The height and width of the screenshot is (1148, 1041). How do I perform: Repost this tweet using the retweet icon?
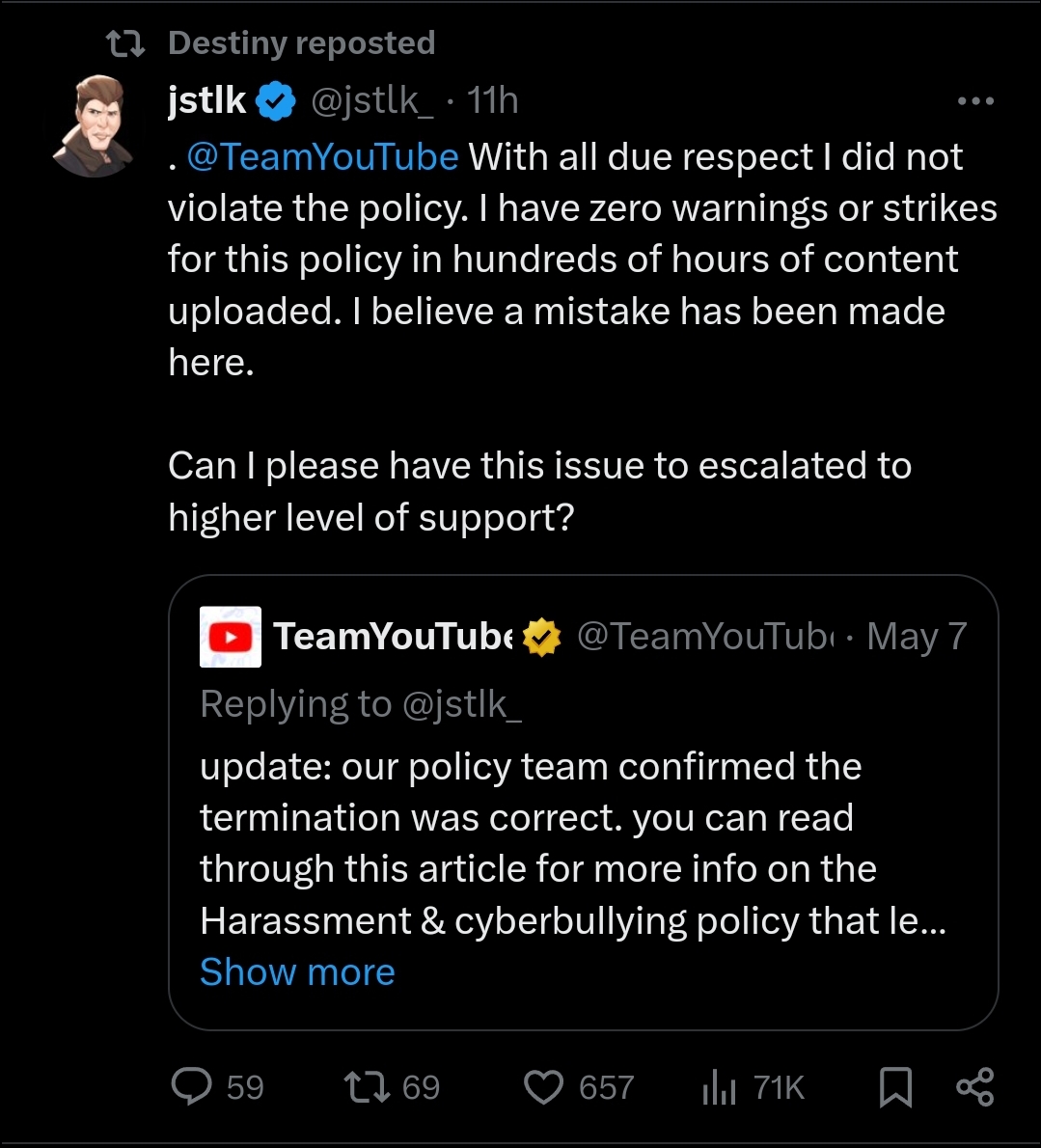(368, 1087)
